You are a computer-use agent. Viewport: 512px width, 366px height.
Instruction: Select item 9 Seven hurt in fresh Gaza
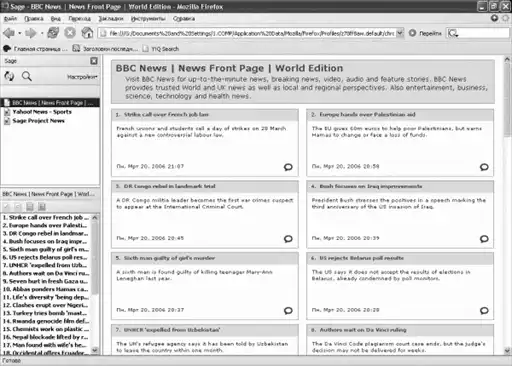(x=46, y=281)
